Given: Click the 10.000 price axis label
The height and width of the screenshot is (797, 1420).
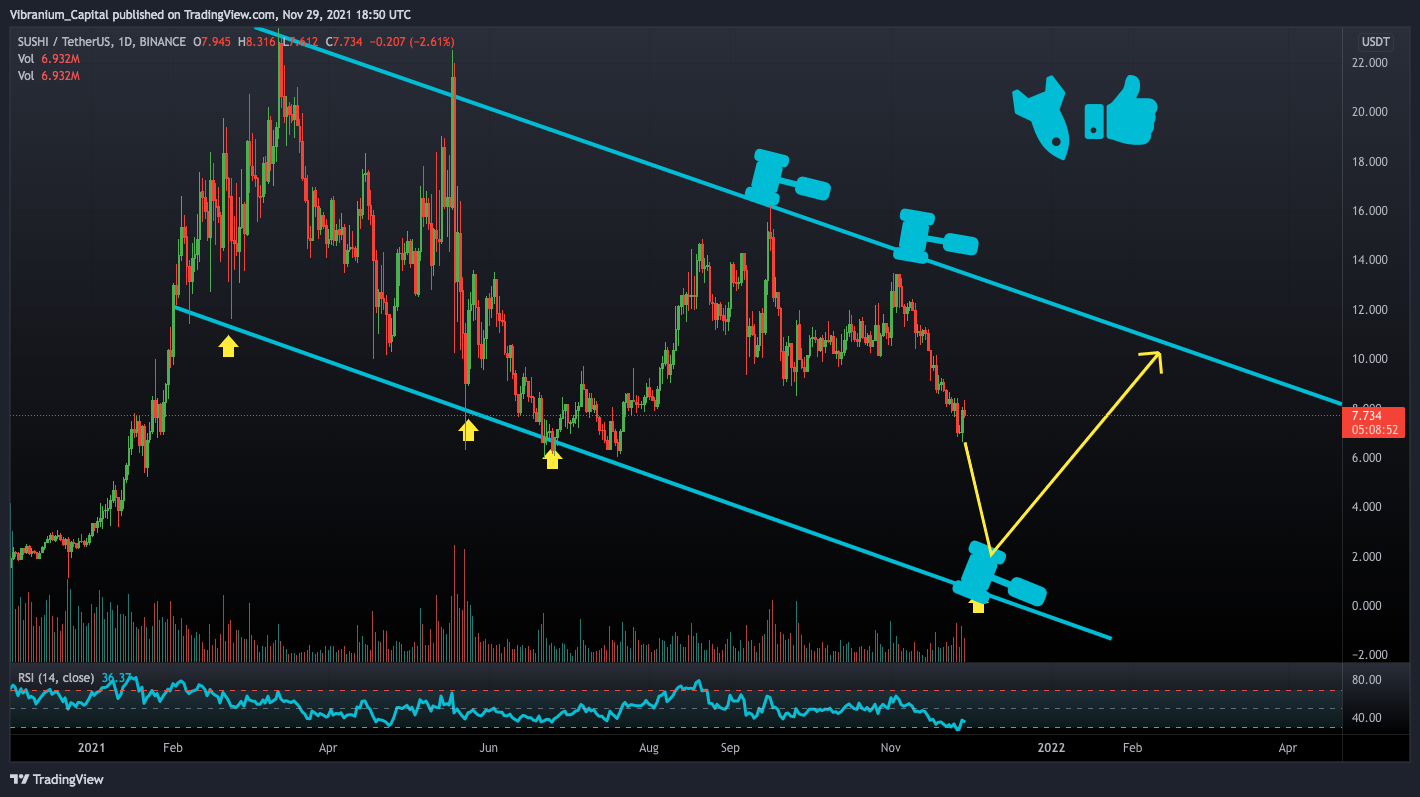Looking at the screenshot, I should click(1369, 359).
